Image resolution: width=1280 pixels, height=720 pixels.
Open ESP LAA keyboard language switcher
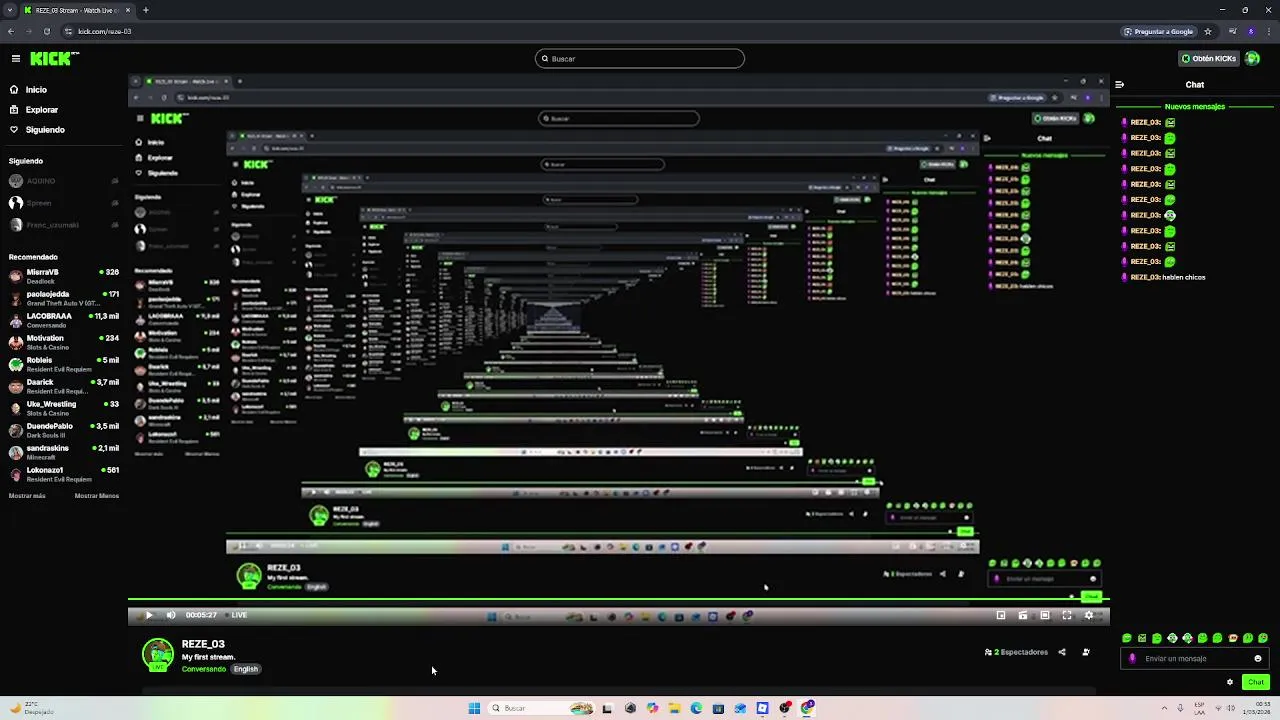pyautogui.click(x=1199, y=708)
